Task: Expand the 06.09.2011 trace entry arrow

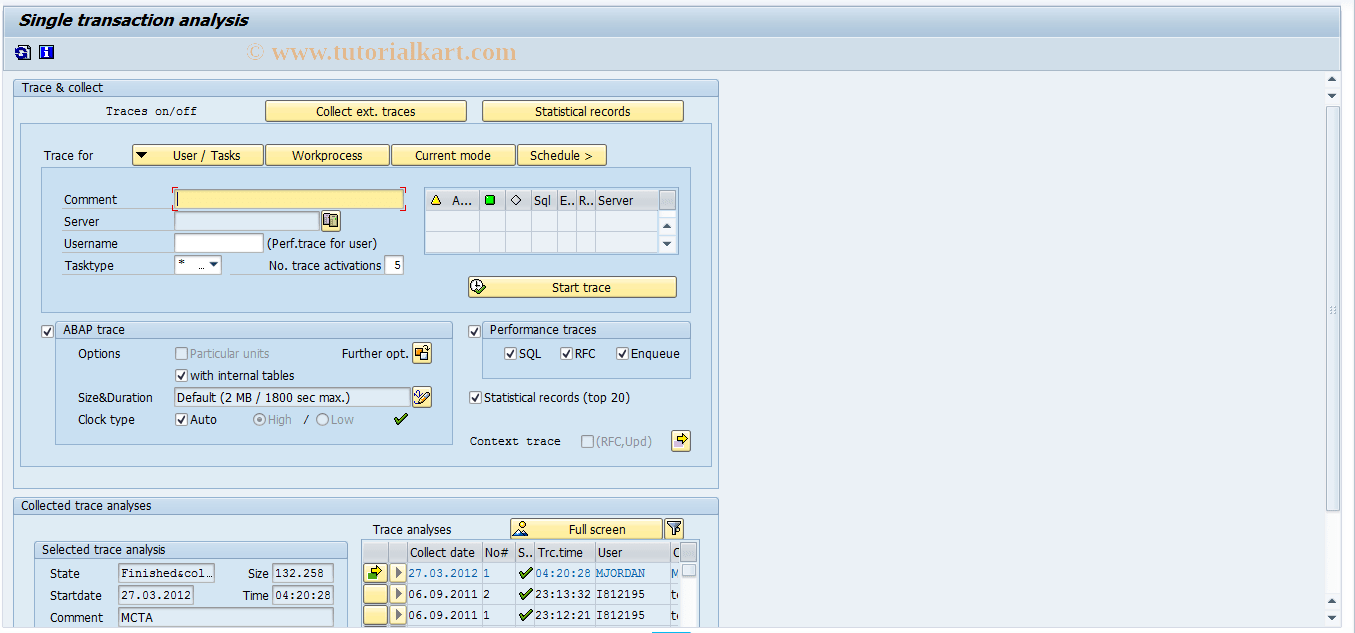Action: click(396, 593)
